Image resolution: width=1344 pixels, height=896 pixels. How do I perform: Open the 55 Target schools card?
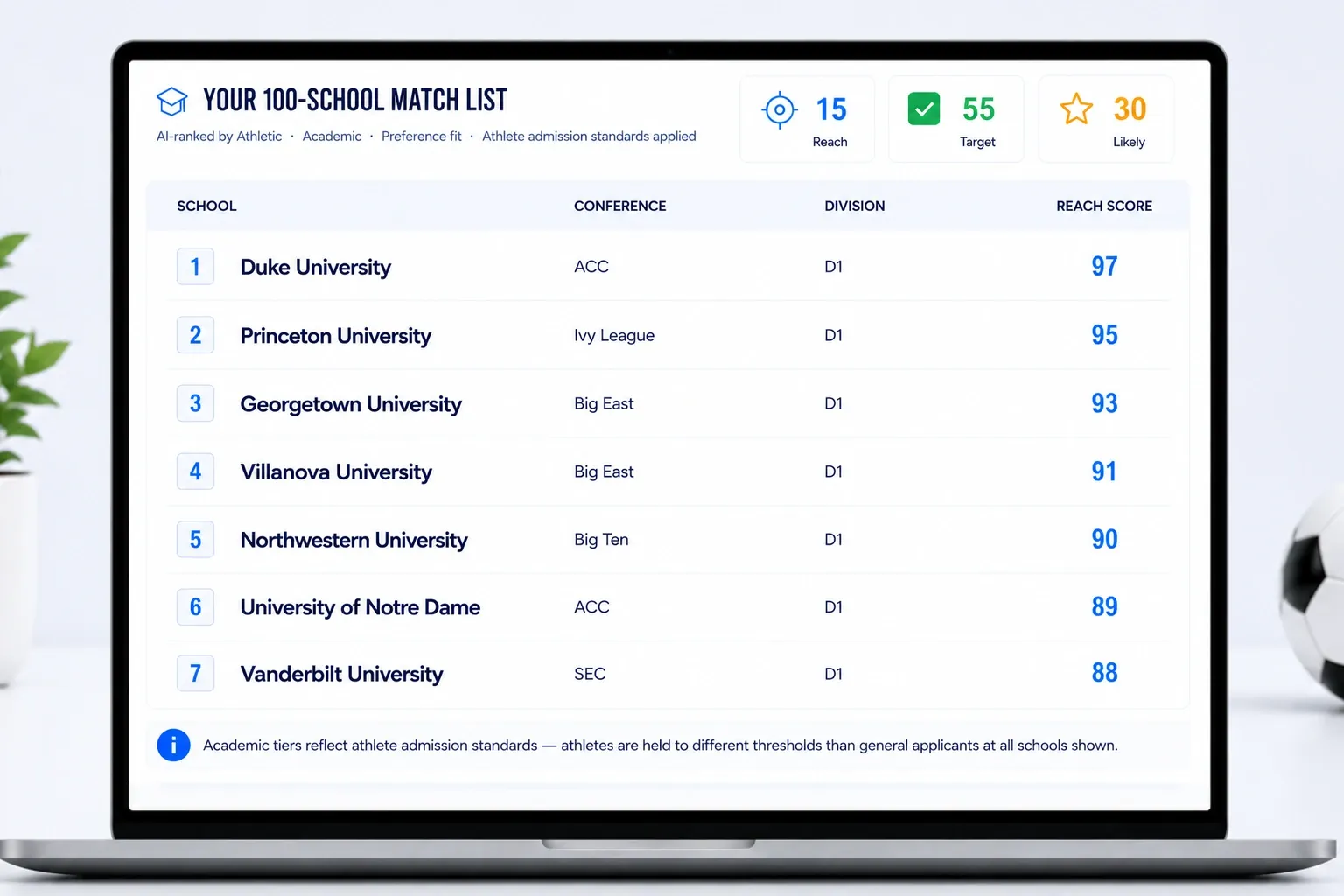(x=956, y=119)
